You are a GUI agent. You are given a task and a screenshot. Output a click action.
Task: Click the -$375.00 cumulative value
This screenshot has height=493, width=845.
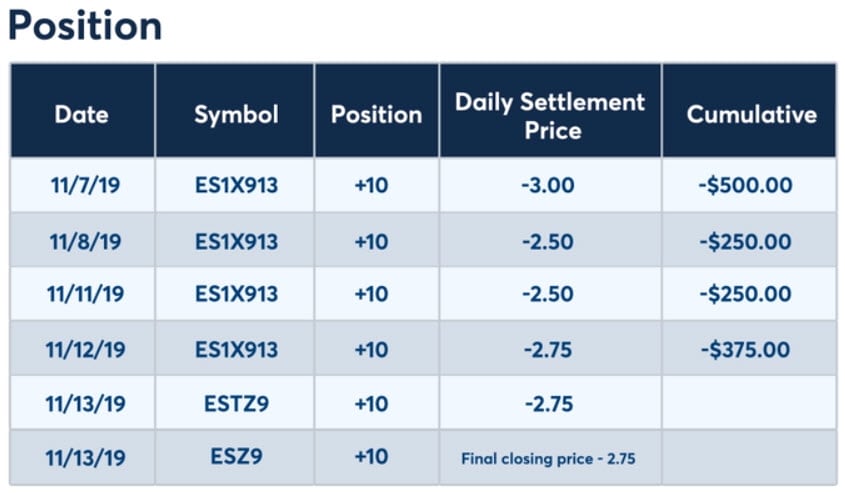pos(746,349)
